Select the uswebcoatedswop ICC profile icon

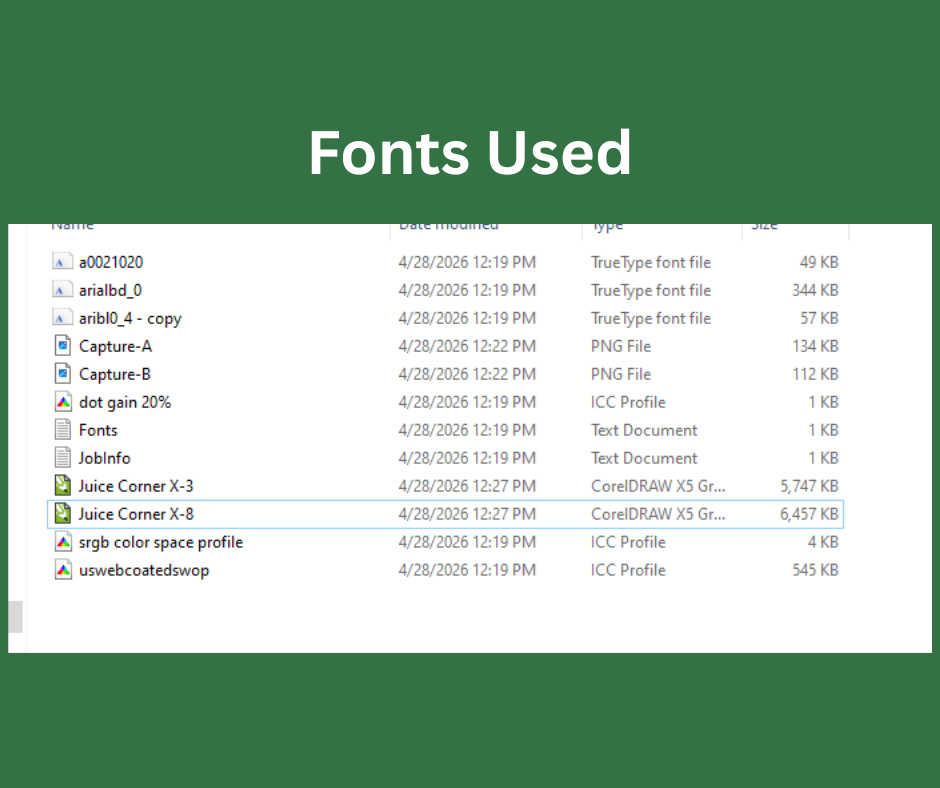[x=63, y=570]
